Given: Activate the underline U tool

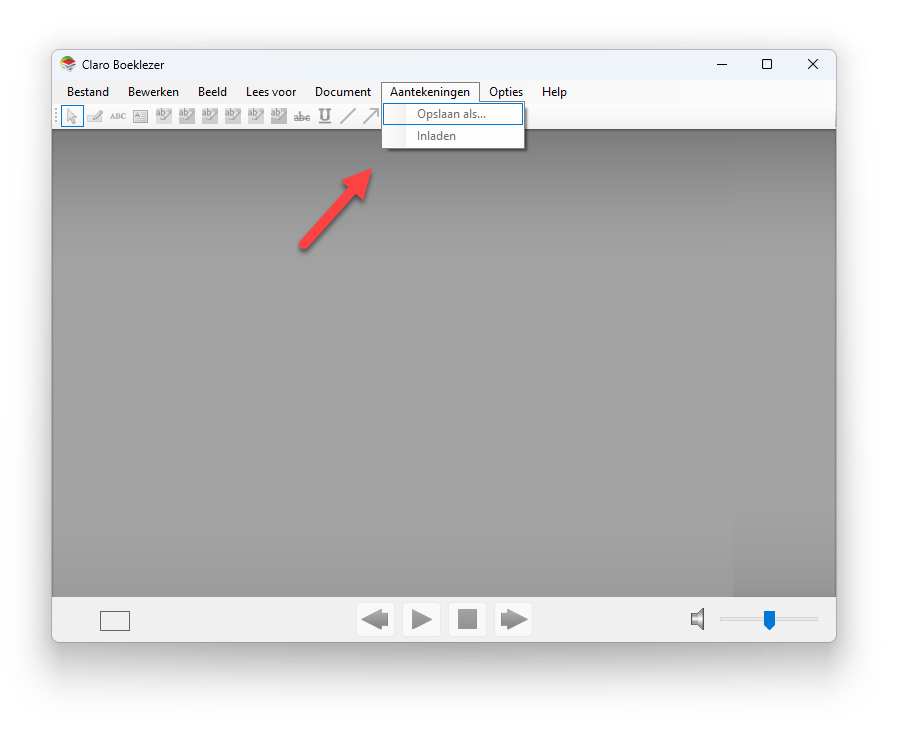Looking at the screenshot, I should [x=325, y=116].
